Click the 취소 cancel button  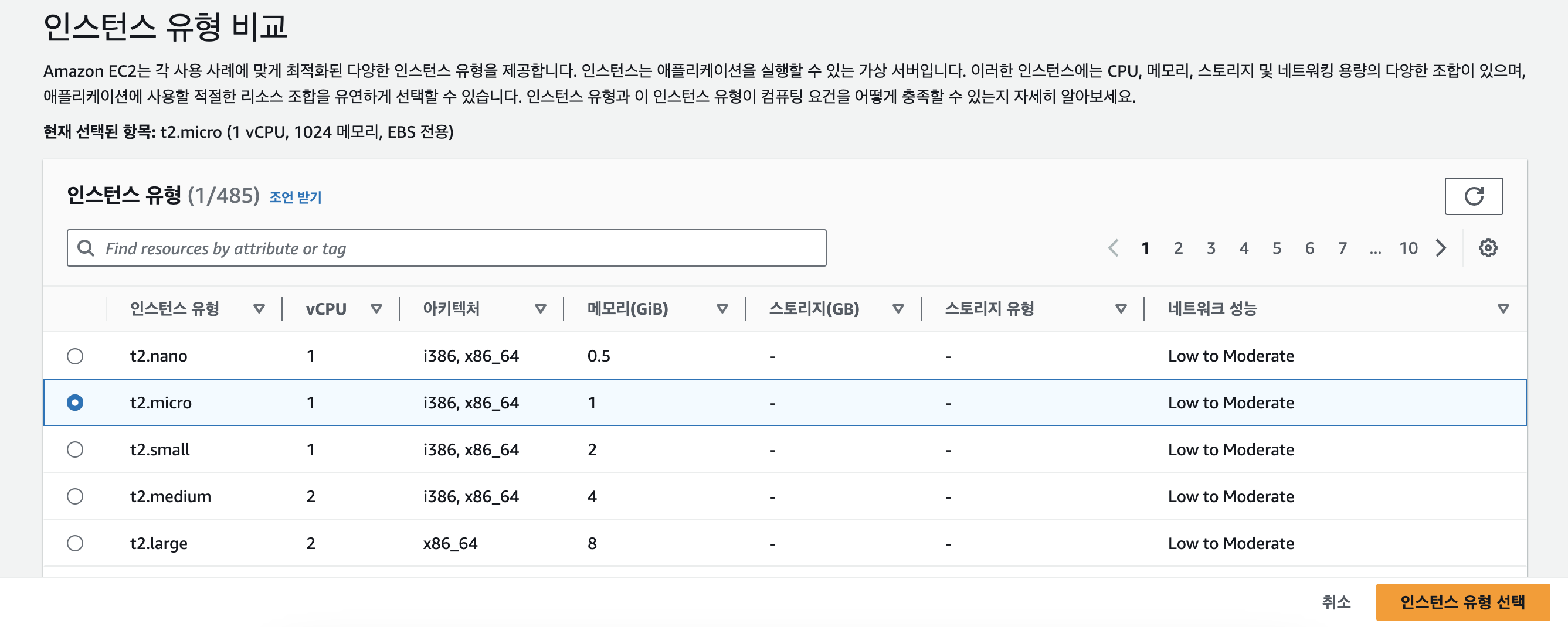pyautogui.click(x=1336, y=602)
